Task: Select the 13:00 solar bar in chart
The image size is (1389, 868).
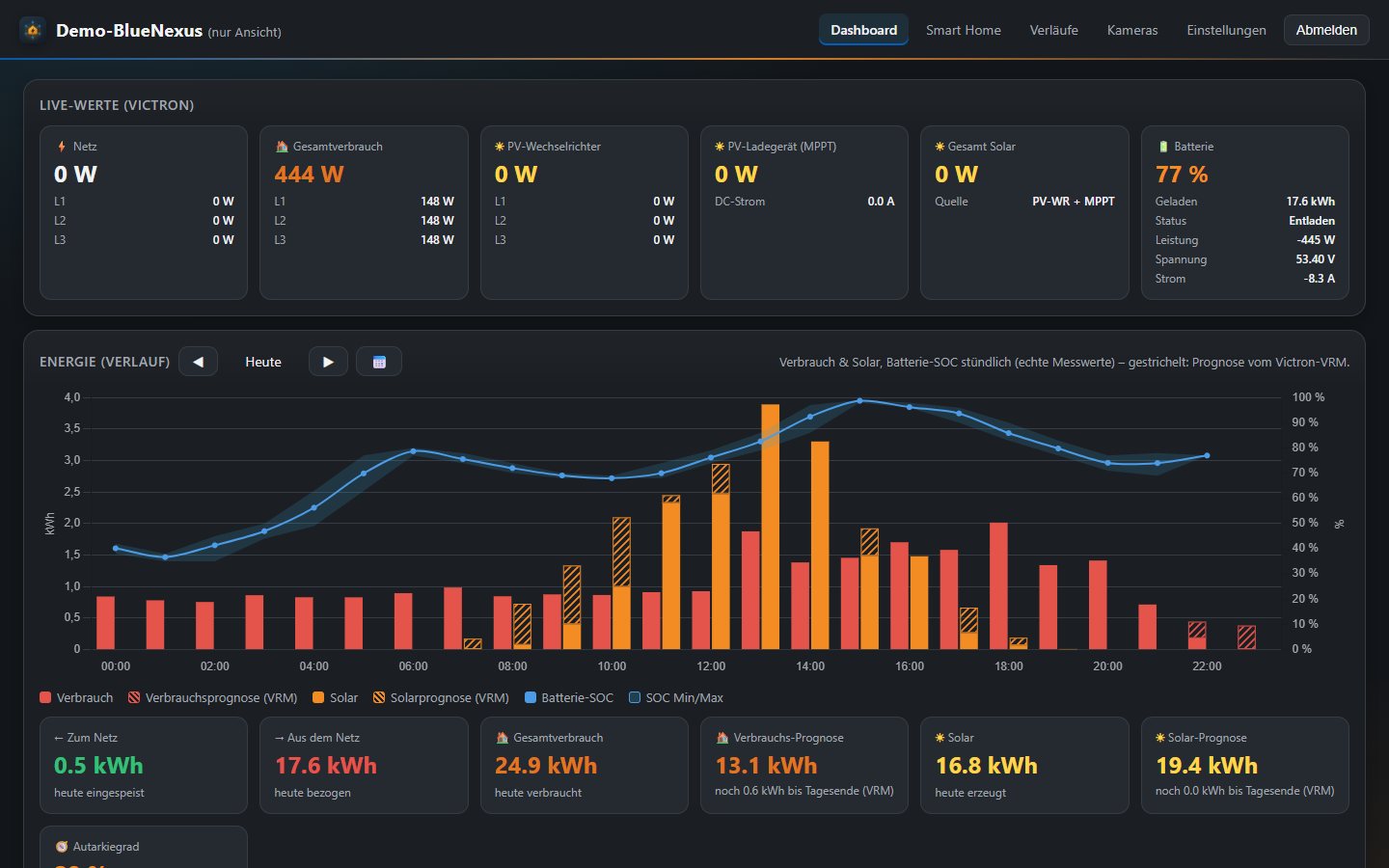Action: click(x=770, y=527)
